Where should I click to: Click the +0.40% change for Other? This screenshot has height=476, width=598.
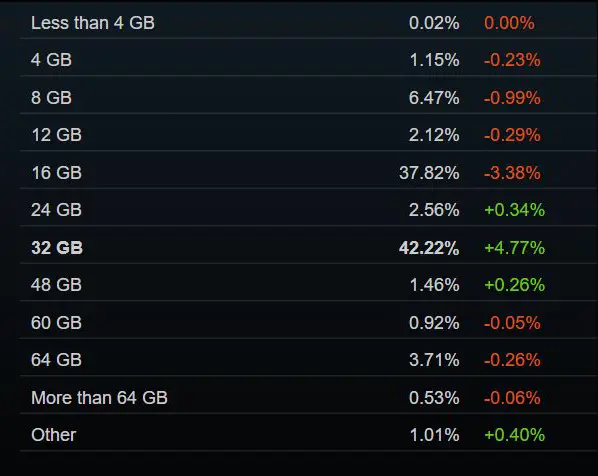pyautogui.click(x=514, y=435)
